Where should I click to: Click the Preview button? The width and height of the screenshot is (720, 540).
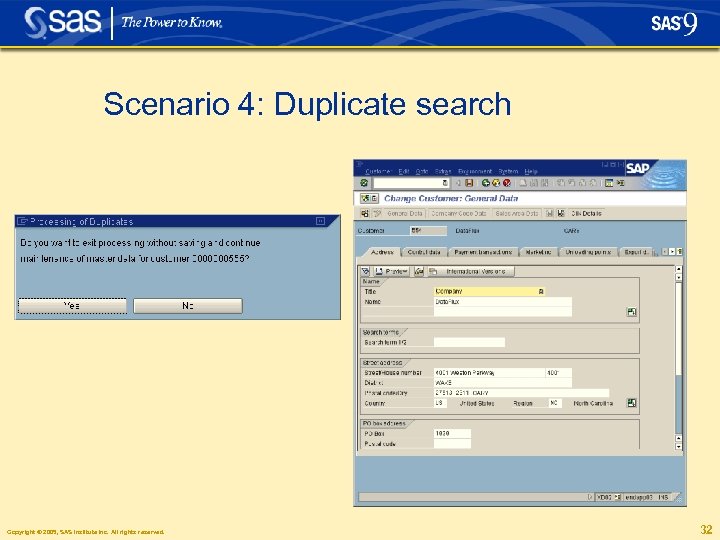pyautogui.click(x=391, y=271)
